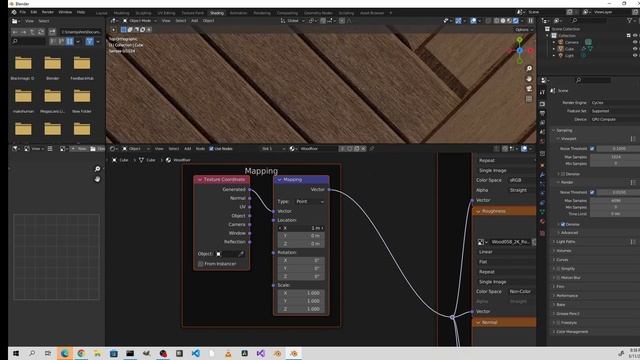640x360 pixels.
Task: Click the node editor pan hand icon
Action: tap(97, 179)
